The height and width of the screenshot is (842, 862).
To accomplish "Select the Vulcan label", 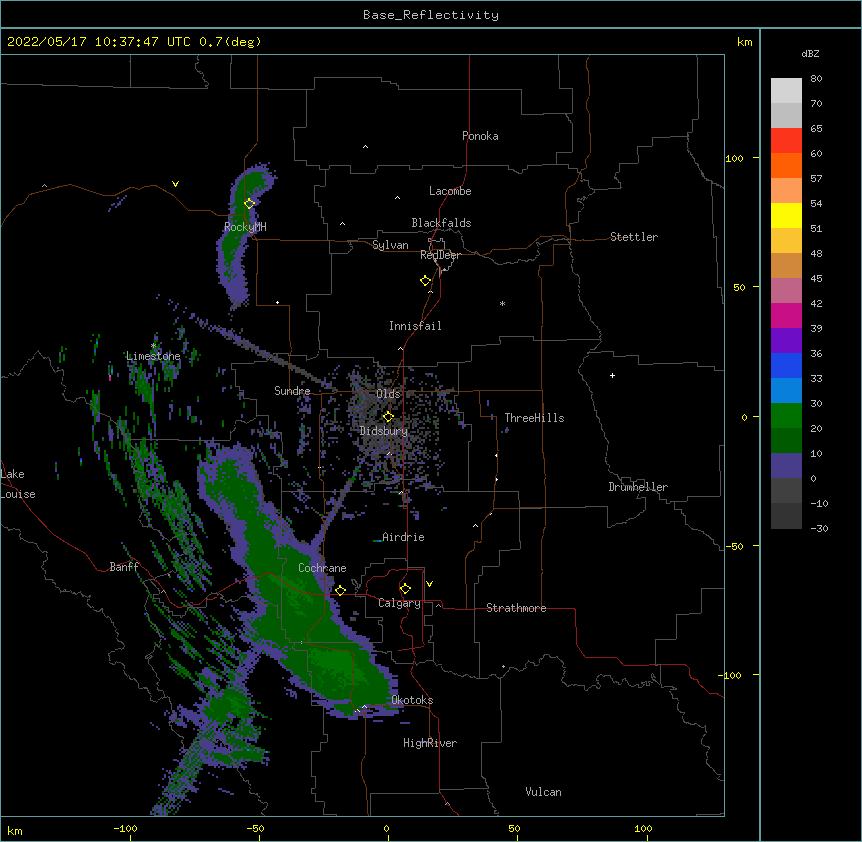I will (543, 792).
